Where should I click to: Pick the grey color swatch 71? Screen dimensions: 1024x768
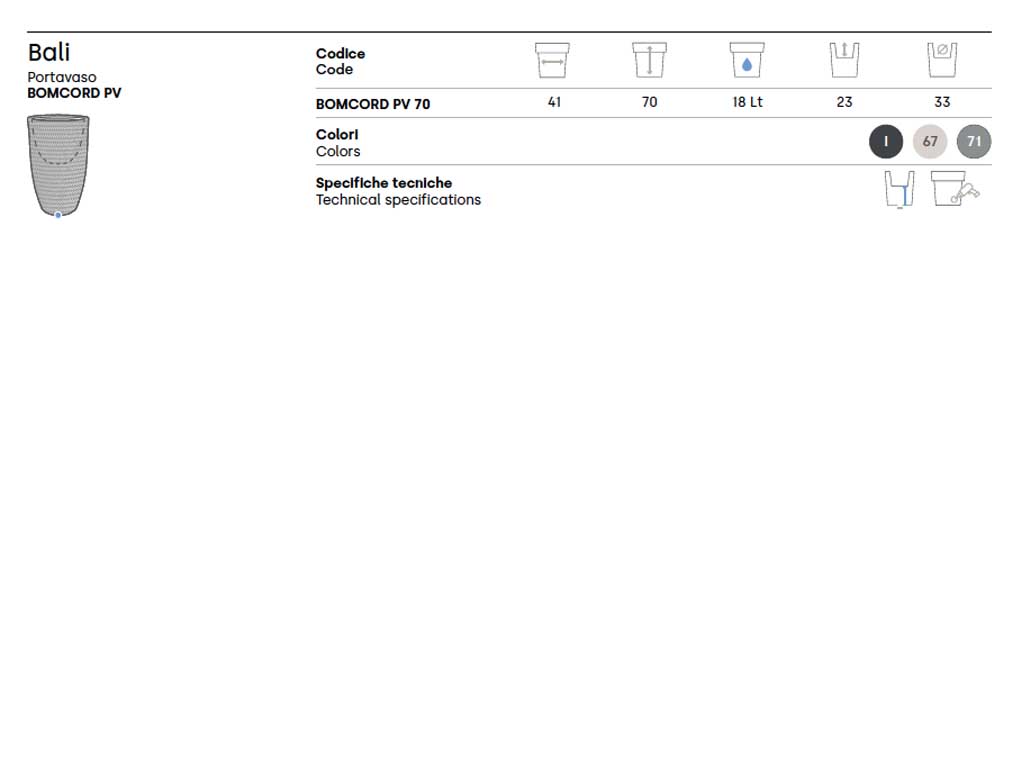(x=974, y=142)
